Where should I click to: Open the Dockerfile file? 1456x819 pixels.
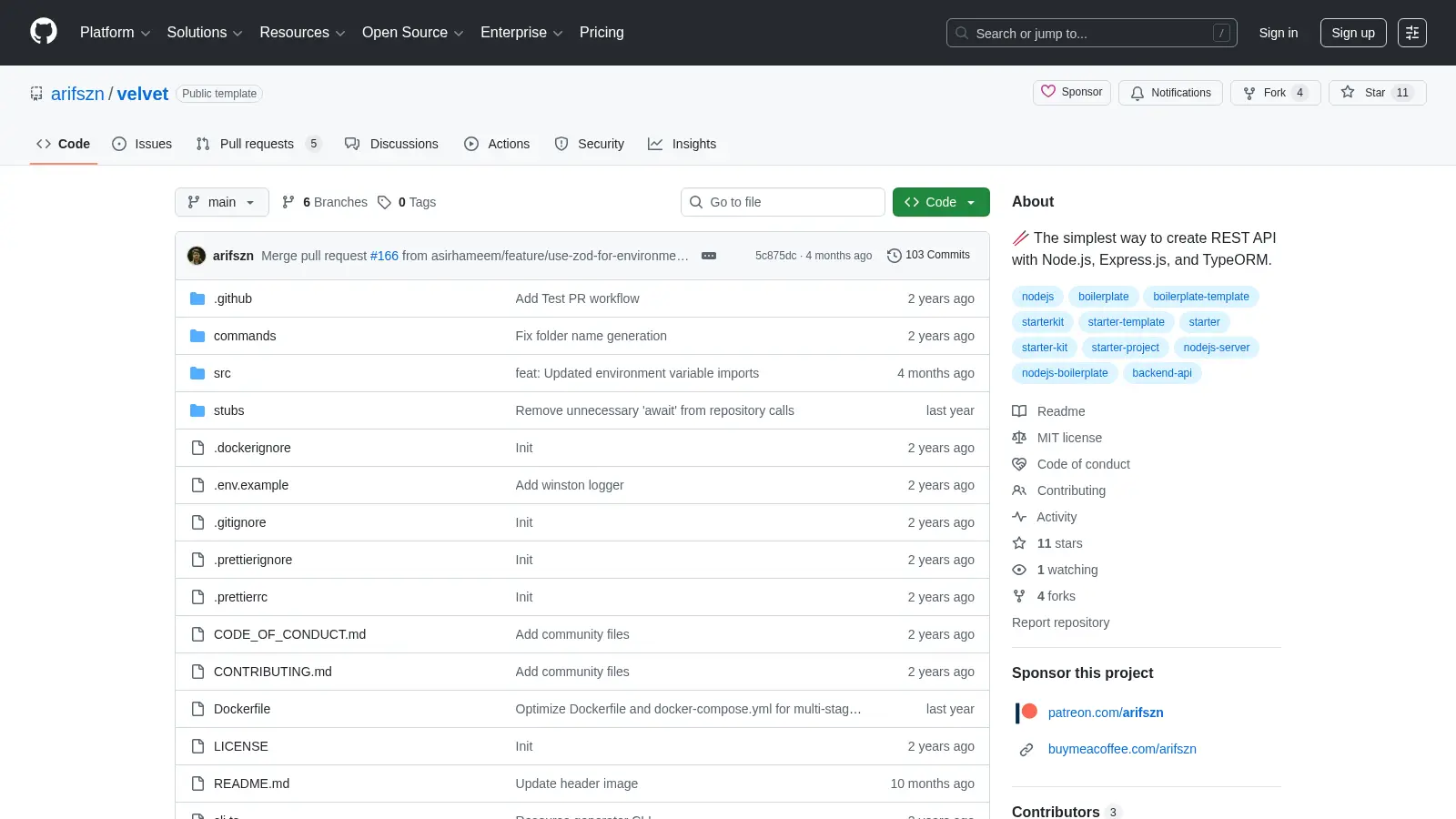[x=242, y=709]
